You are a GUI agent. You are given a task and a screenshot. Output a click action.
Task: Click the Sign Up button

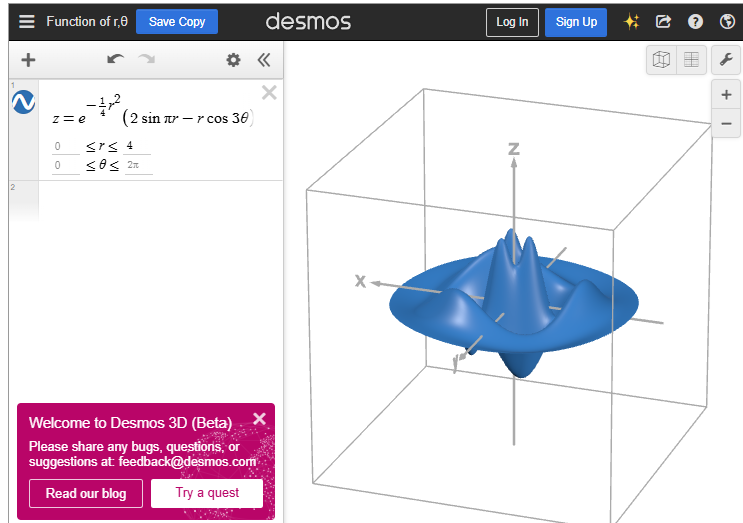576,22
